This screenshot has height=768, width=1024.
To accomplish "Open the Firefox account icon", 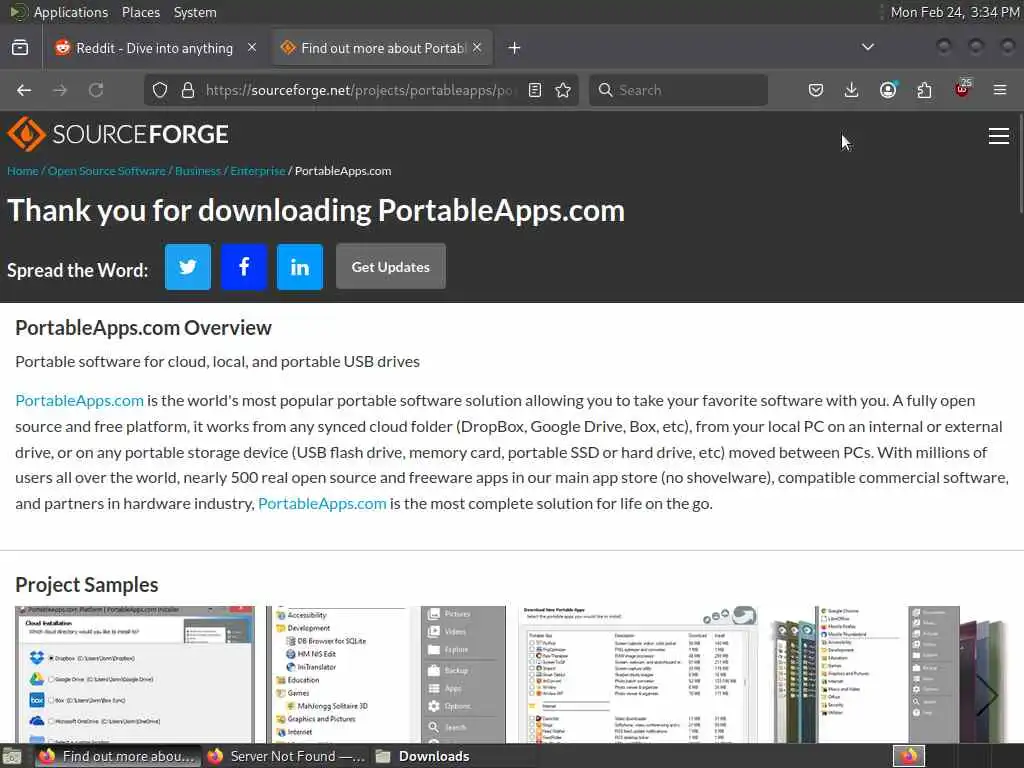I will [x=888, y=90].
